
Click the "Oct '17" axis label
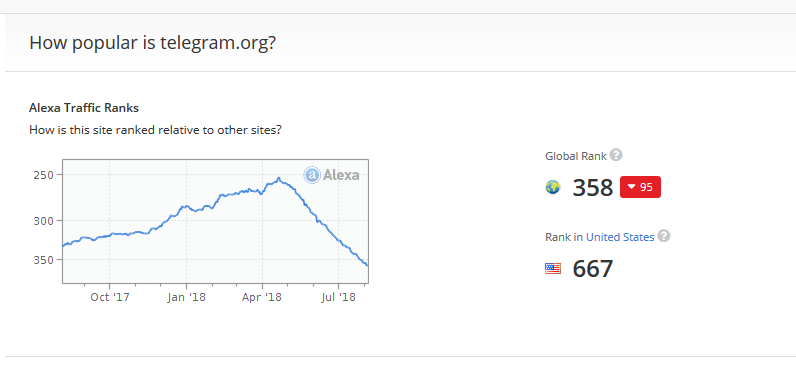click(x=110, y=297)
